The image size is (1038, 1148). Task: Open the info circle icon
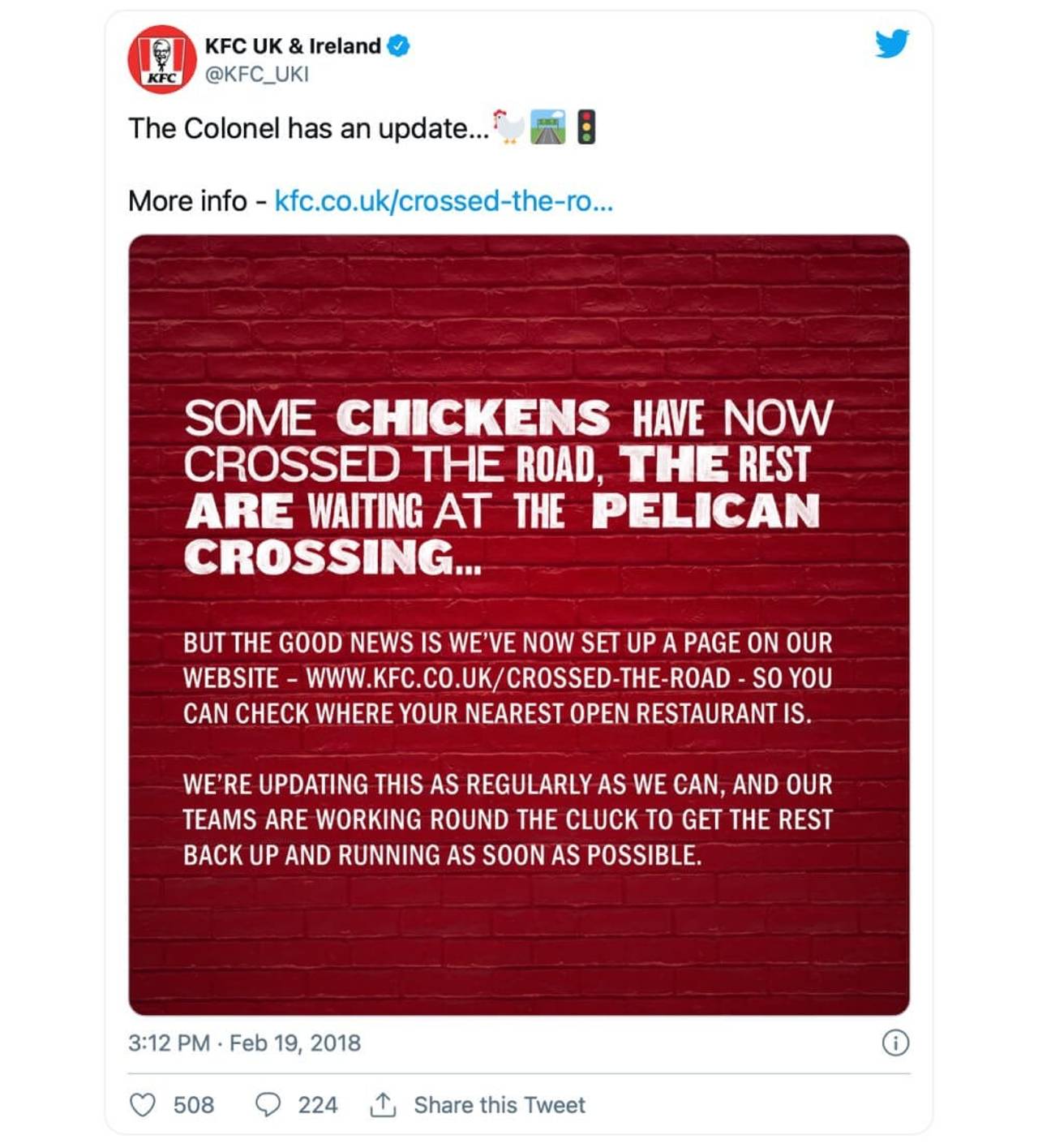point(894,1043)
